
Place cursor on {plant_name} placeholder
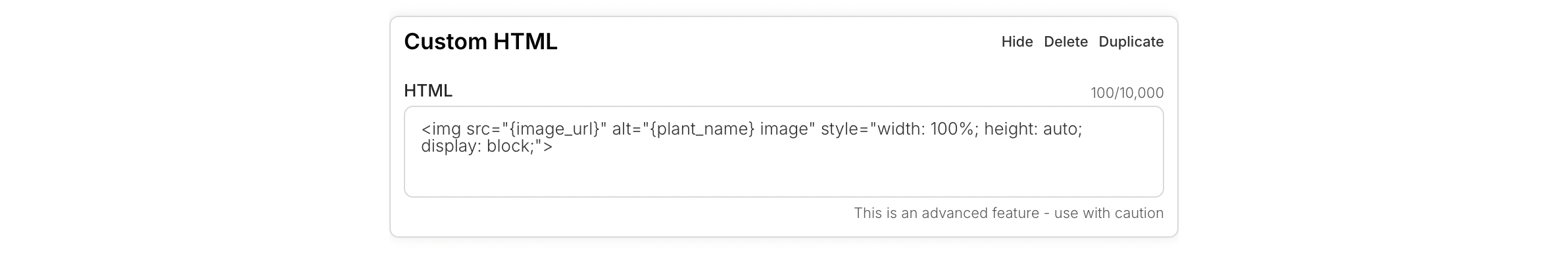702,129
